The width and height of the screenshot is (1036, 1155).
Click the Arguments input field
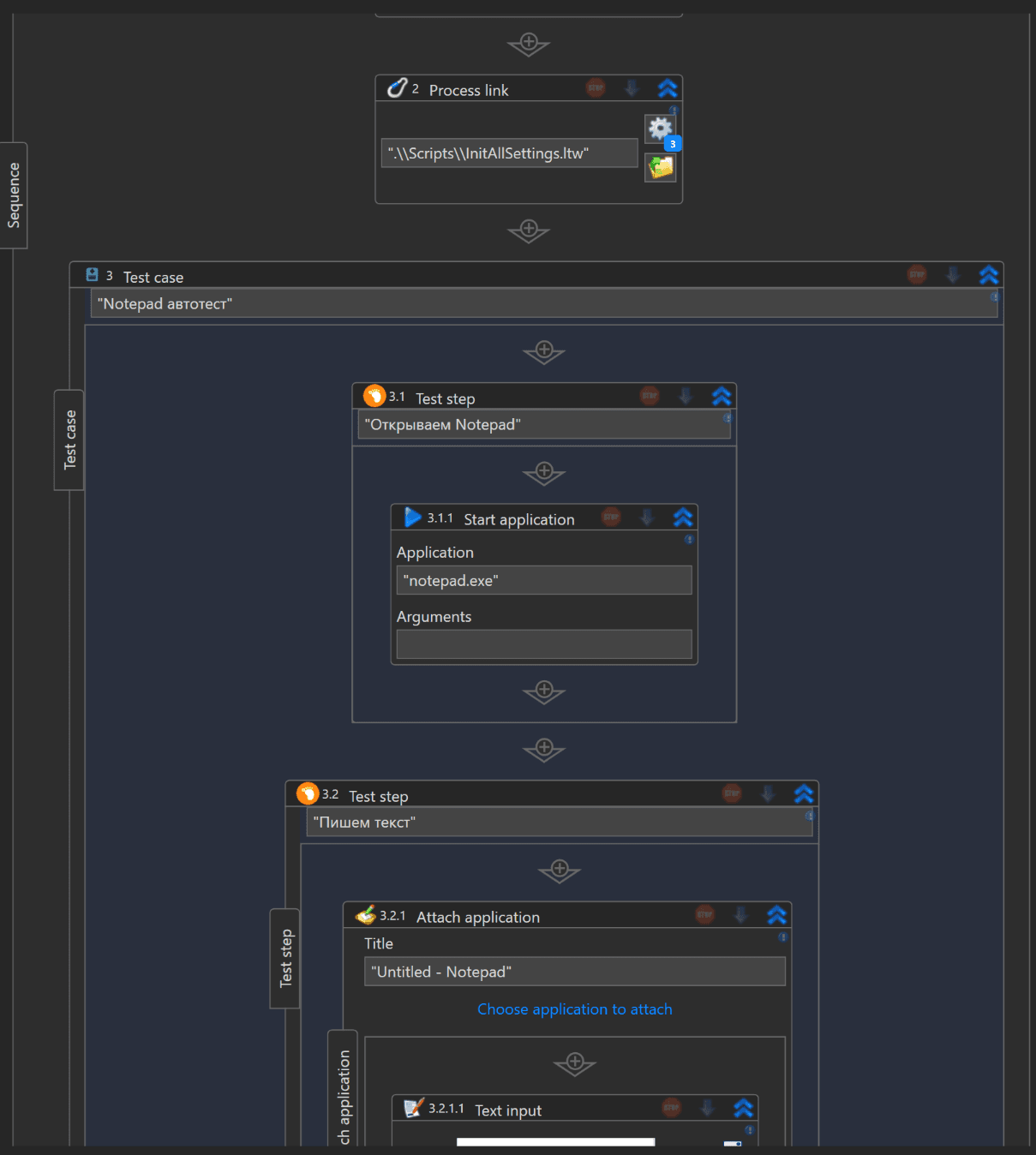click(x=544, y=644)
